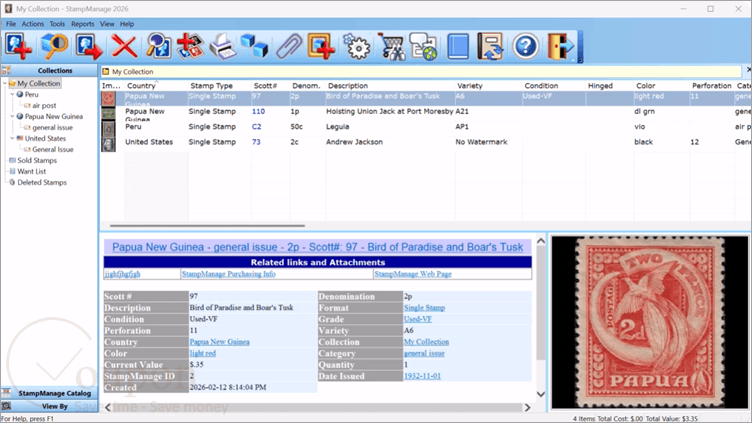Click the jjghfjhgfjgh attachment link
Image resolution: width=752 pixels, height=423 pixels.
click(123, 274)
